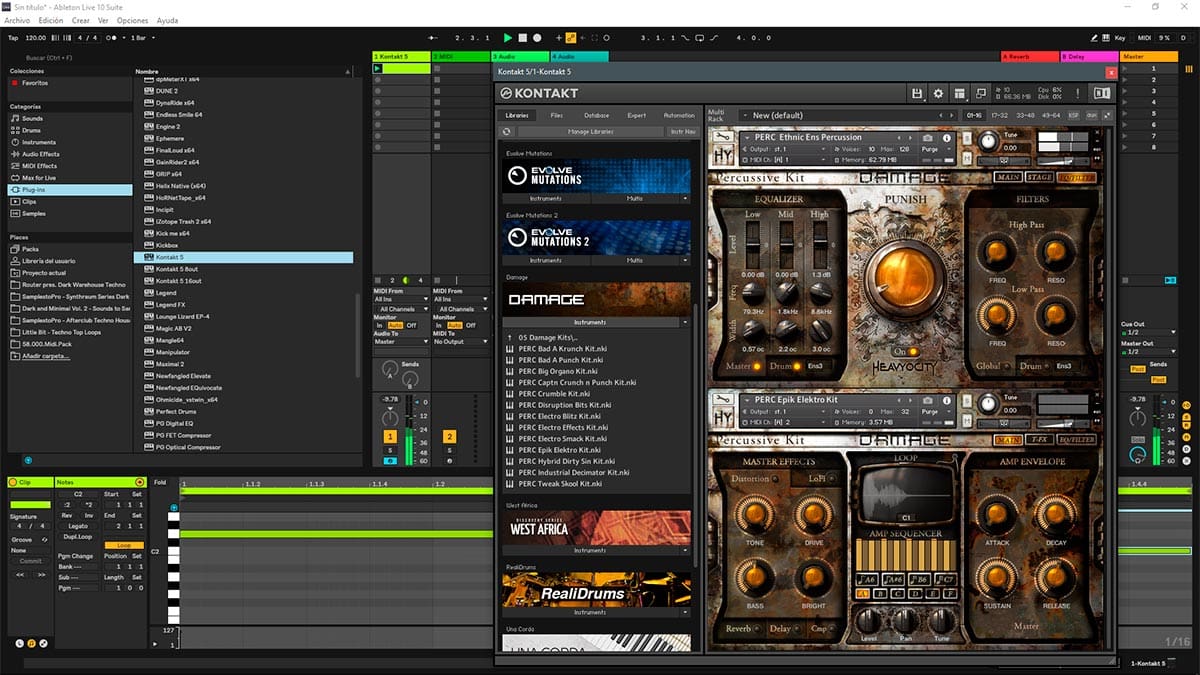Viewport: 1200px width, 675px height.
Task: Switch to Kontakt Database tab
Action: pos(596,115)
